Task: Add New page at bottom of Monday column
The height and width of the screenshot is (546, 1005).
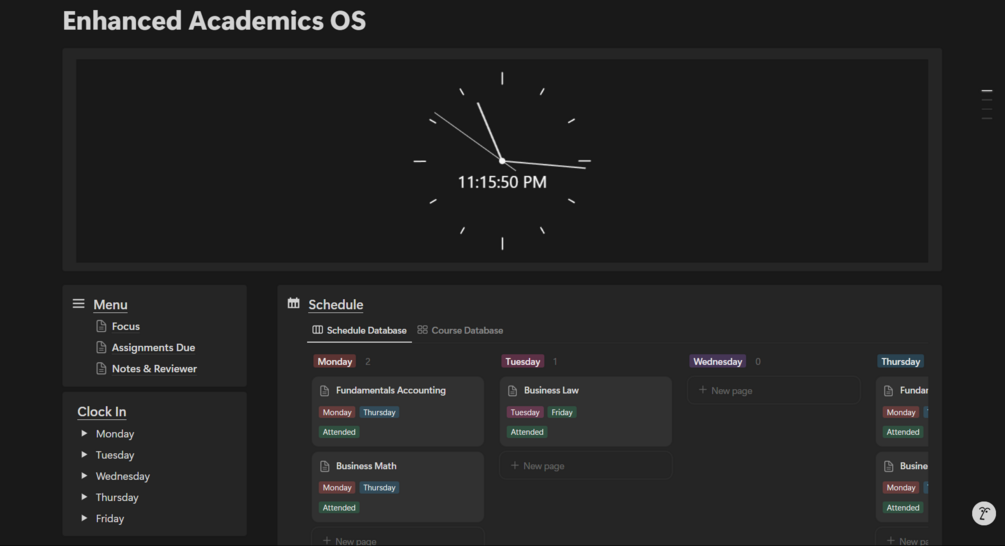Action: pyautogui.click(x=397, y=538)
